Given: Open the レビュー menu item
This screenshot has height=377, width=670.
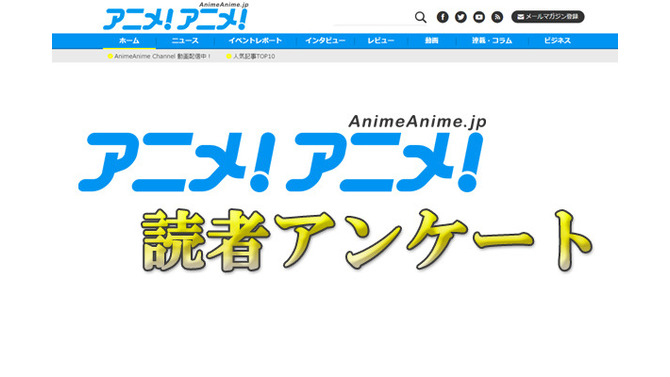Looking at the screenshot, I should tap(381, 41).
